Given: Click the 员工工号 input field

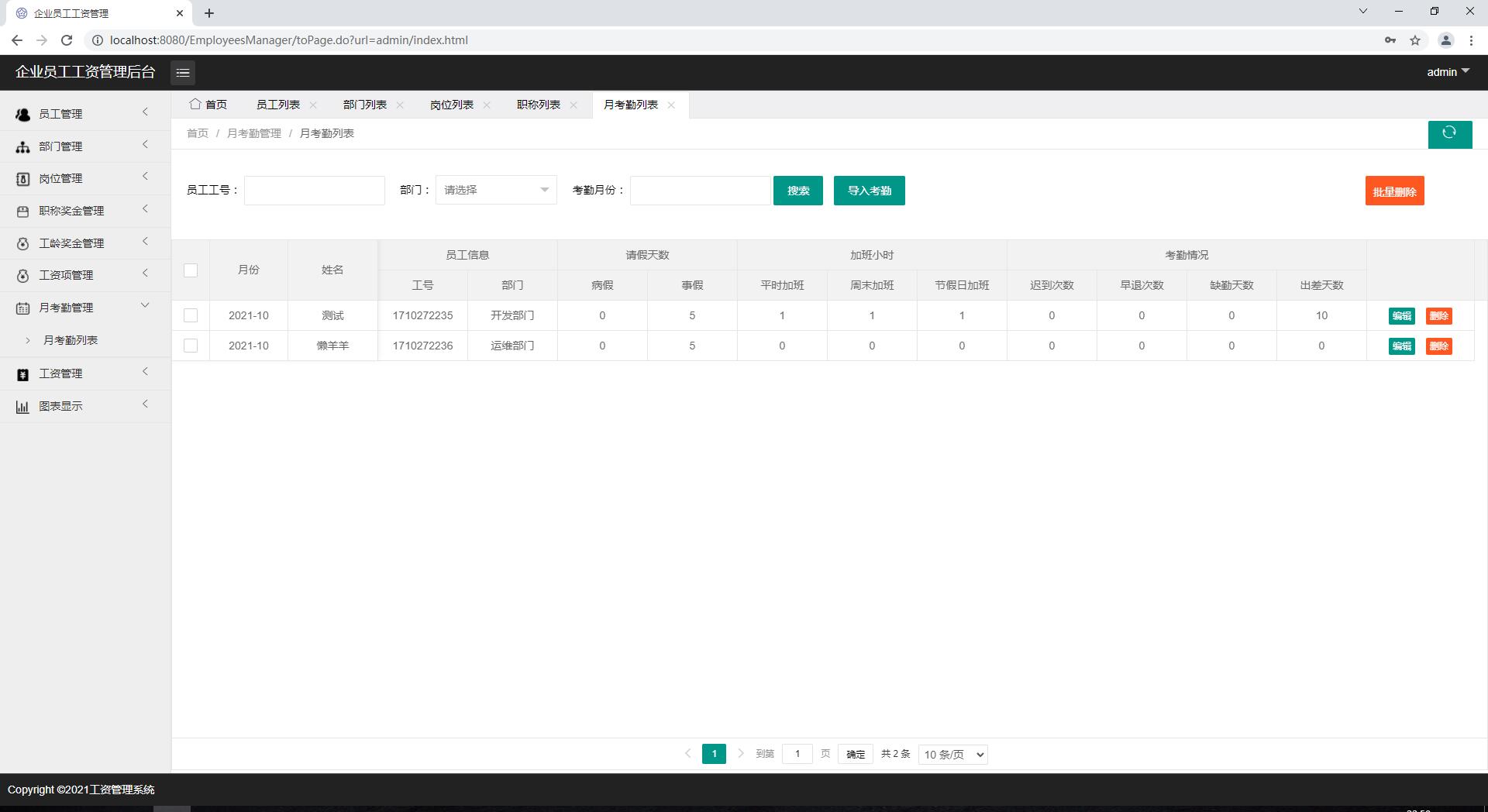Looking at the screenshot, I should 315,191.
